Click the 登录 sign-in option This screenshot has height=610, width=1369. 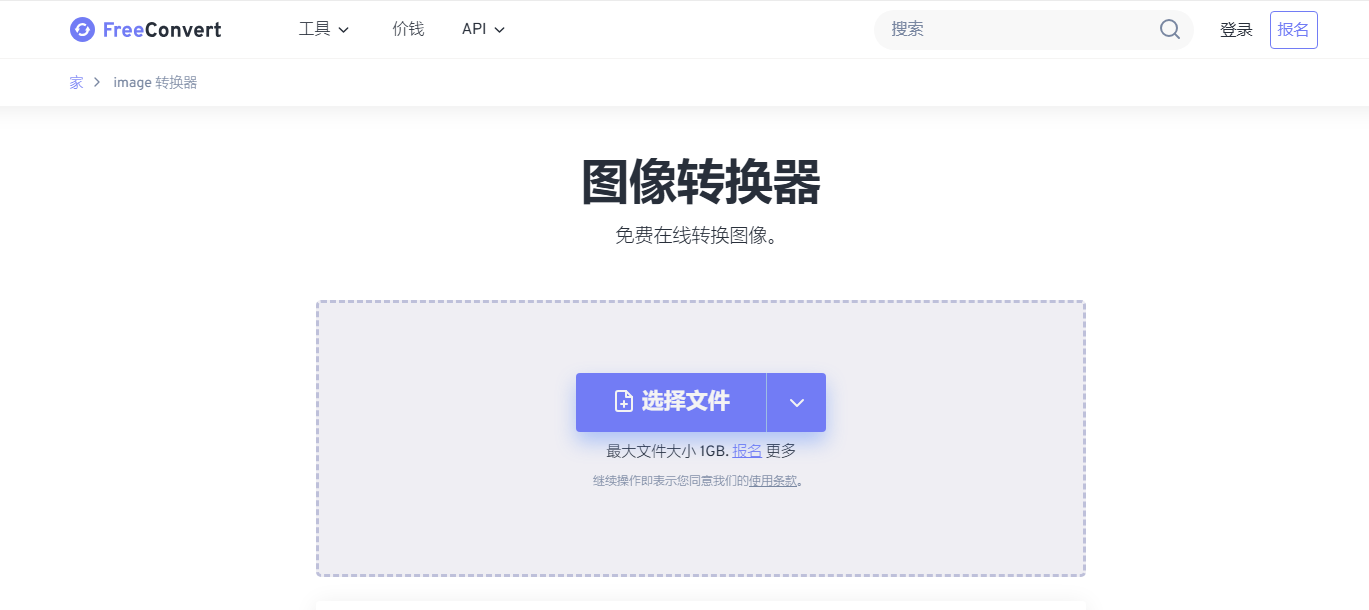coord(1235,29)
